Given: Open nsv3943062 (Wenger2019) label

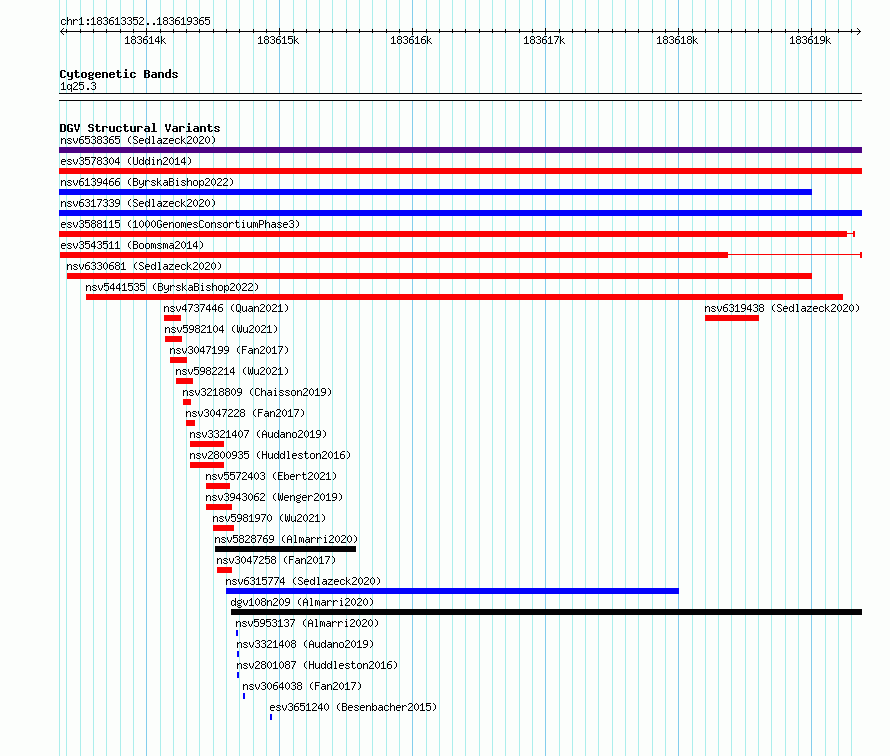Looking at the screenshot, I should pos(274,497).
